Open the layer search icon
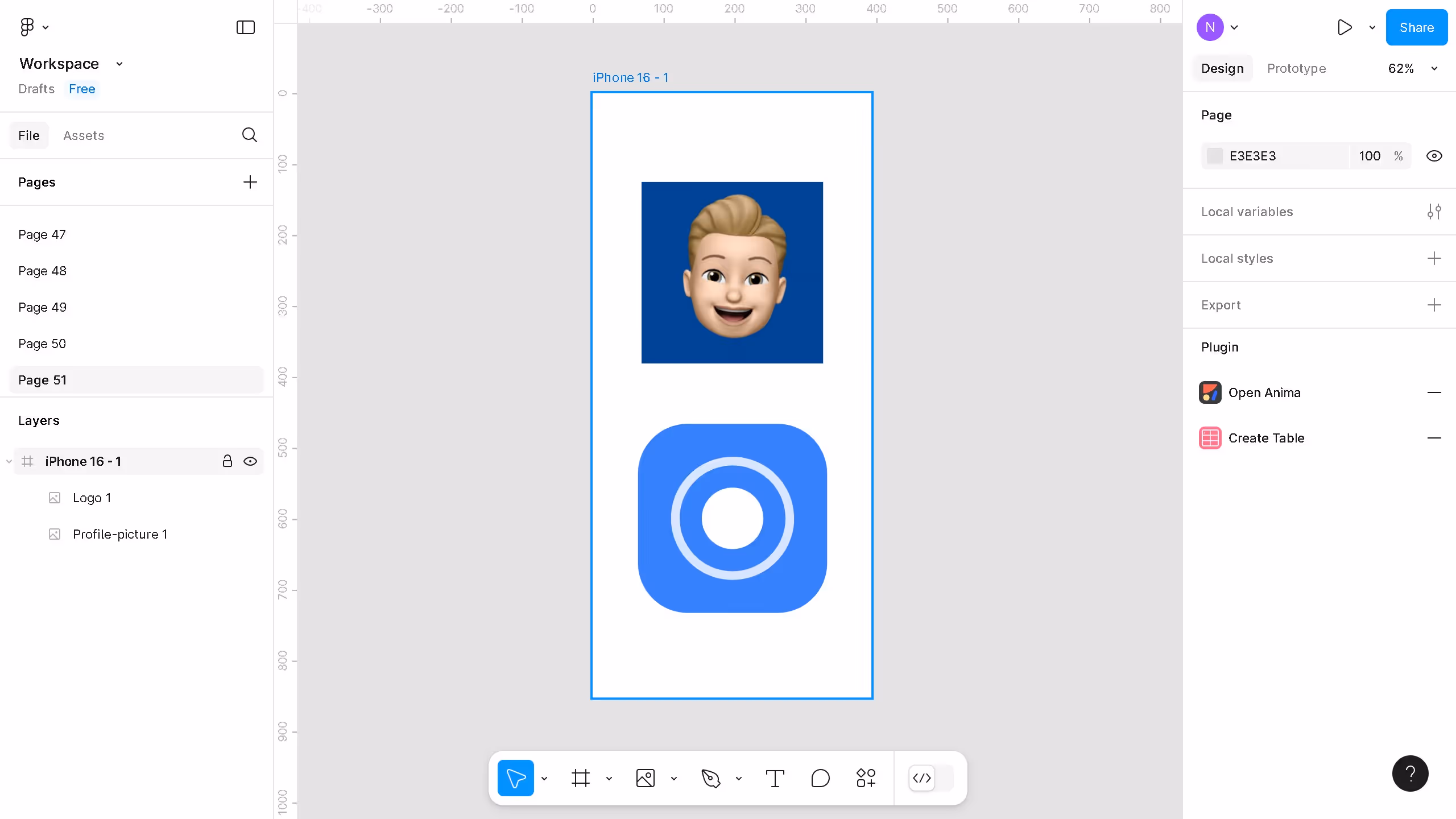 (249, 135)
